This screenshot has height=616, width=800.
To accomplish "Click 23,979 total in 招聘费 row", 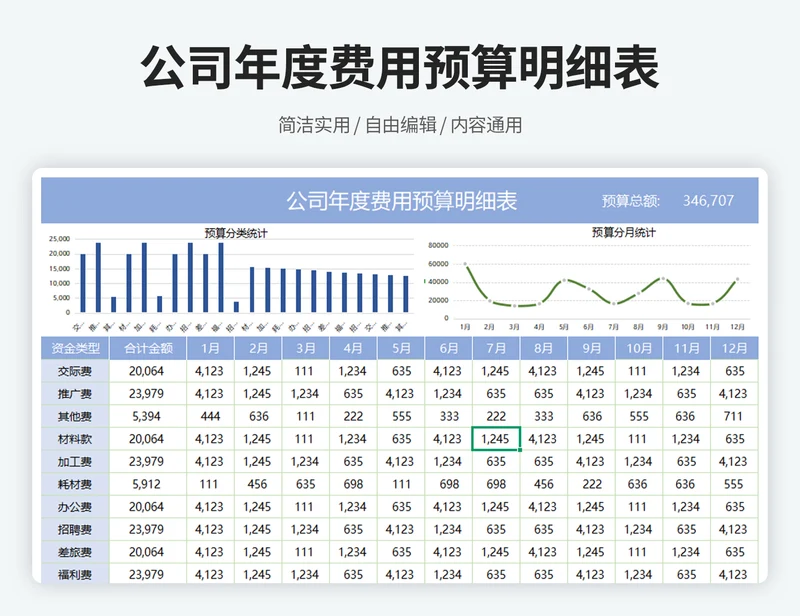I will [x=146, y=529].
